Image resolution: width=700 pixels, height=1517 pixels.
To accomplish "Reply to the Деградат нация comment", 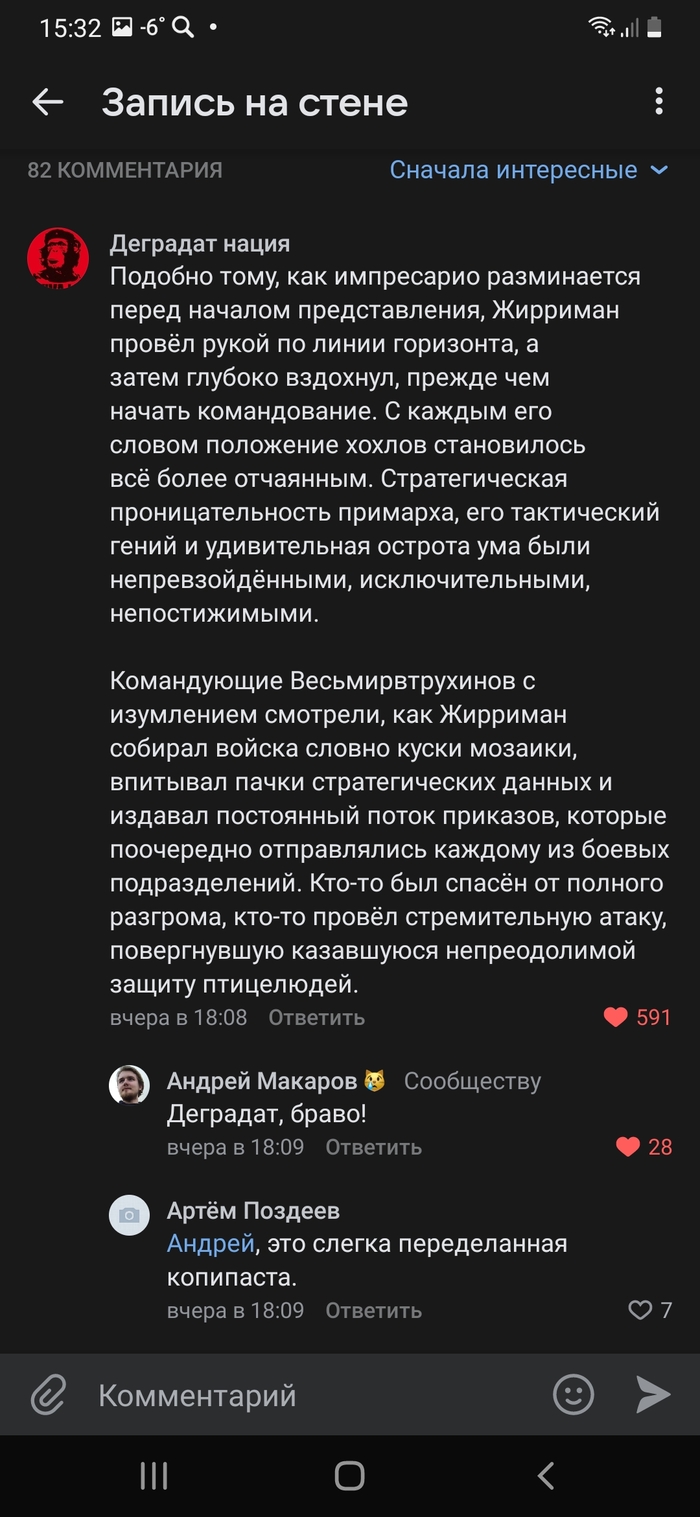I will coord(316,1018).
